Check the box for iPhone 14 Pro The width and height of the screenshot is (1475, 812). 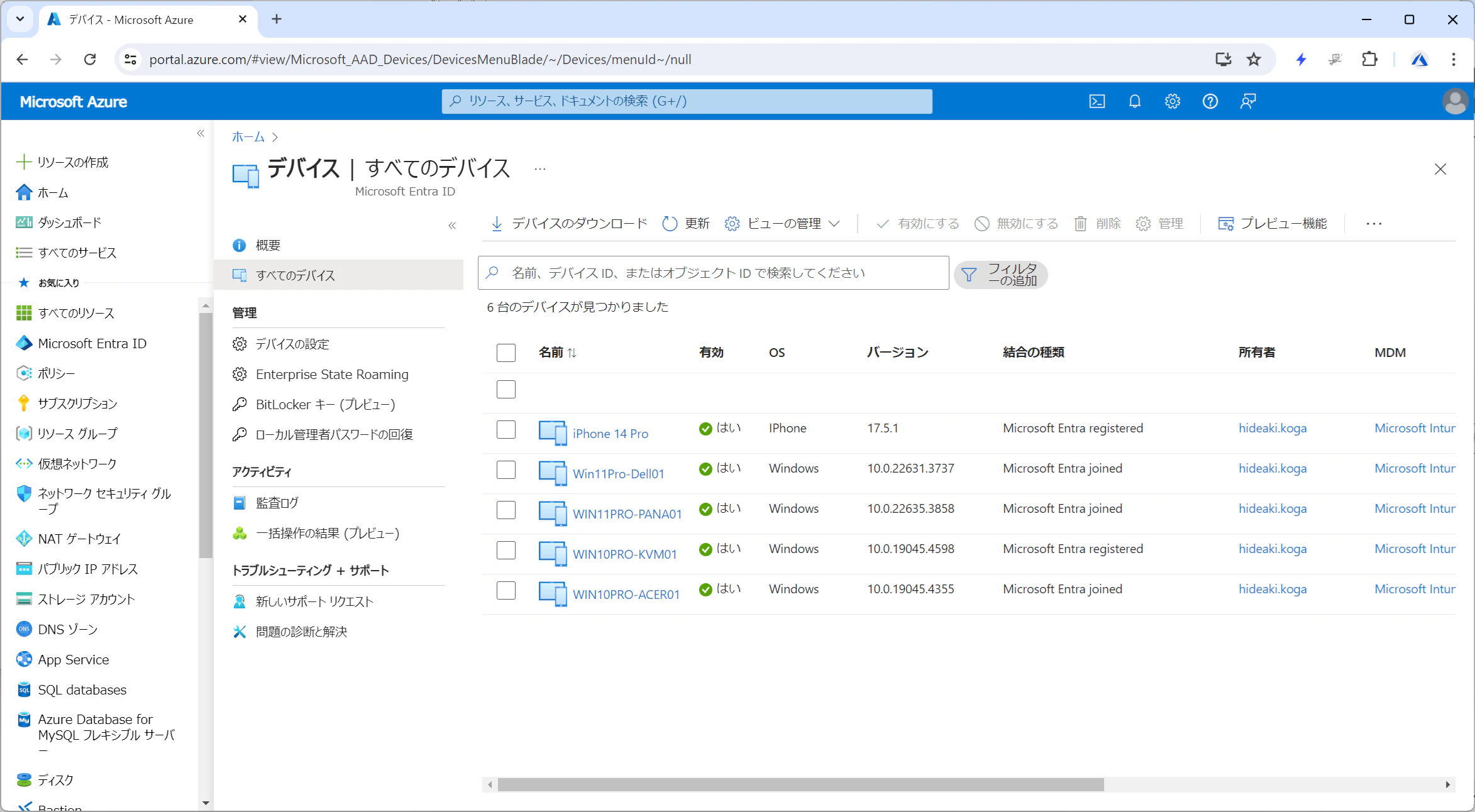[506, 430]
